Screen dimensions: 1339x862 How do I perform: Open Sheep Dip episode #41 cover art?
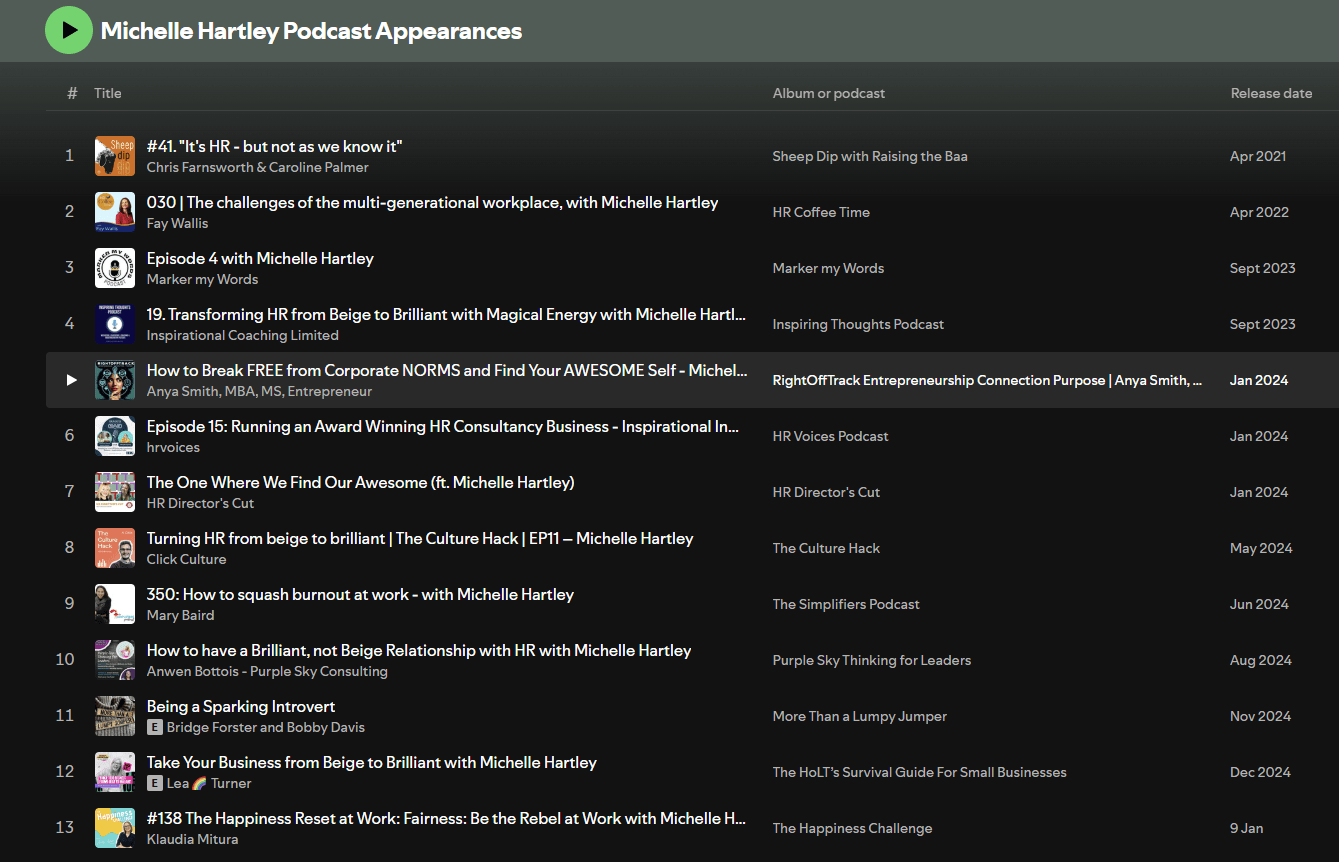[115, 156]
